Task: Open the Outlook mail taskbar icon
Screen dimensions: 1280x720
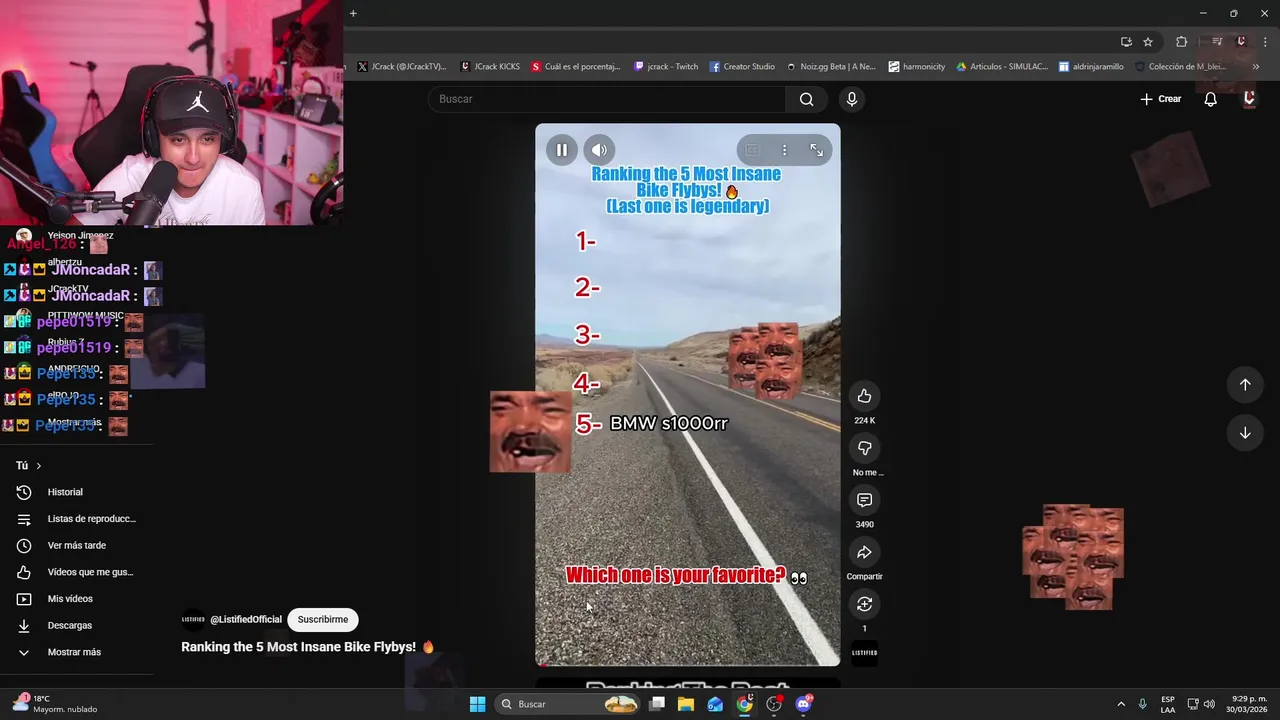Action: click(x=715, y=704)
